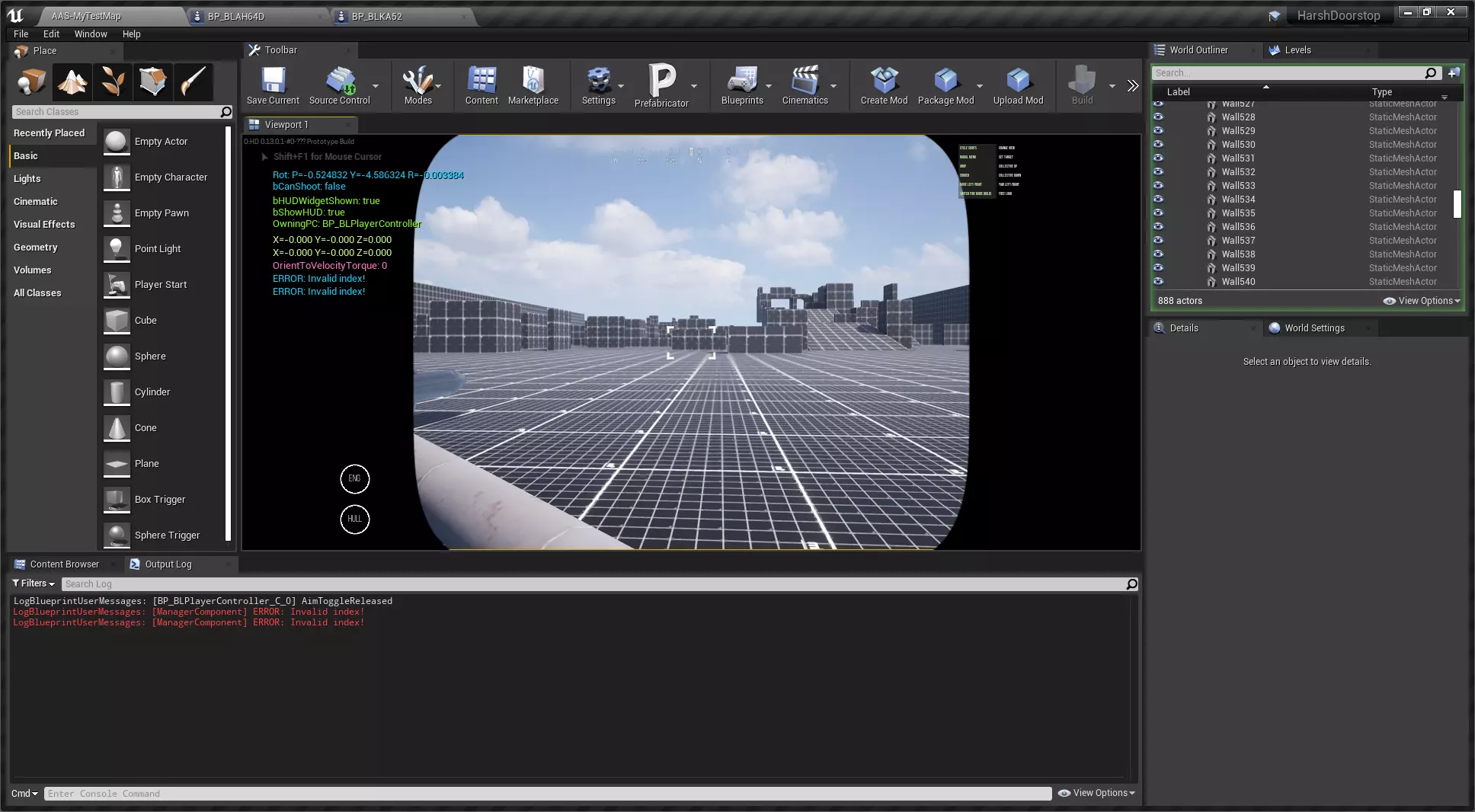Select the Lights category

click(x=27, y=179)
